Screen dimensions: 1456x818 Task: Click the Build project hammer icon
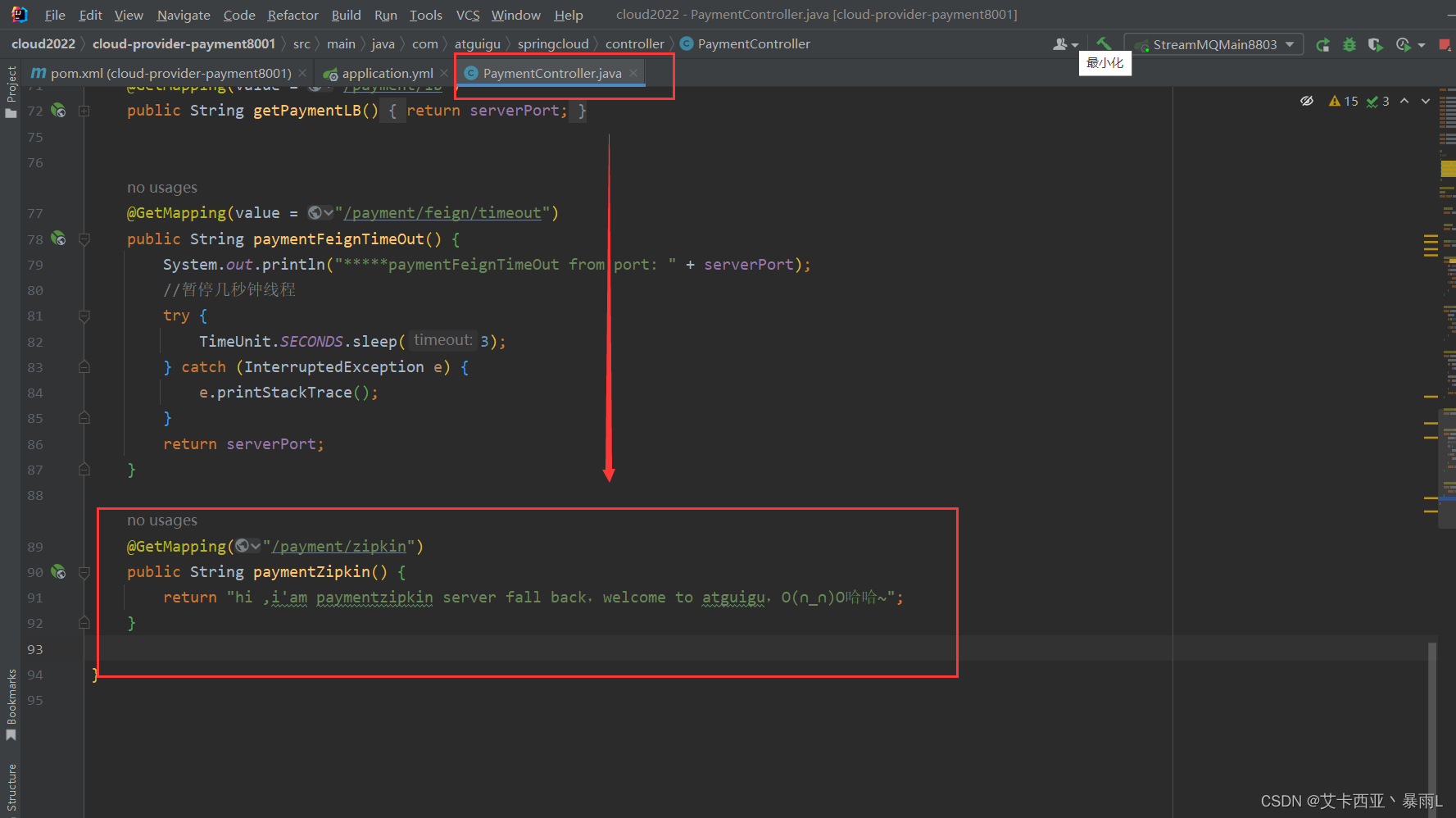[1104, 44]
